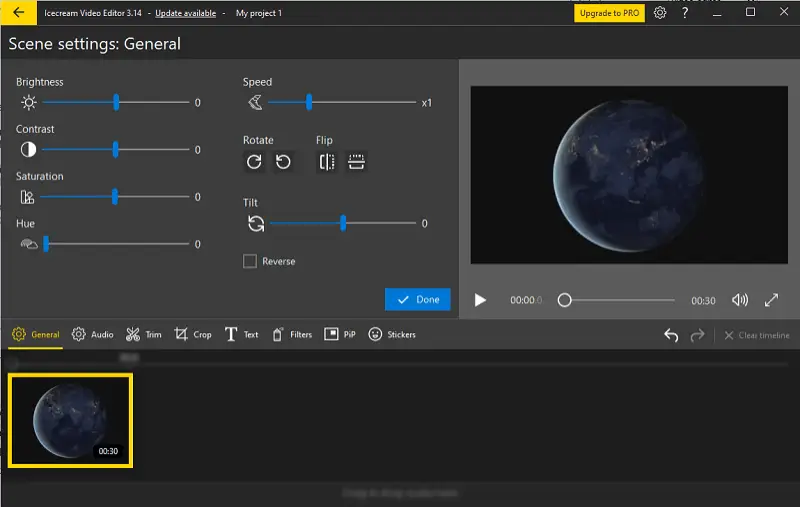Click the Contrast half-circle icon
This screenshot has width=800, height=507.
(x=29, y=149)
